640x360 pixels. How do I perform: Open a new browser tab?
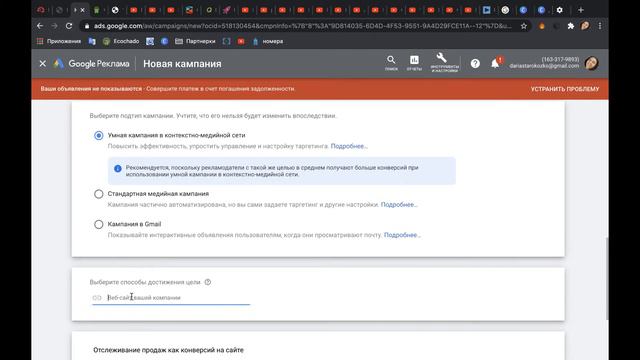581,10
